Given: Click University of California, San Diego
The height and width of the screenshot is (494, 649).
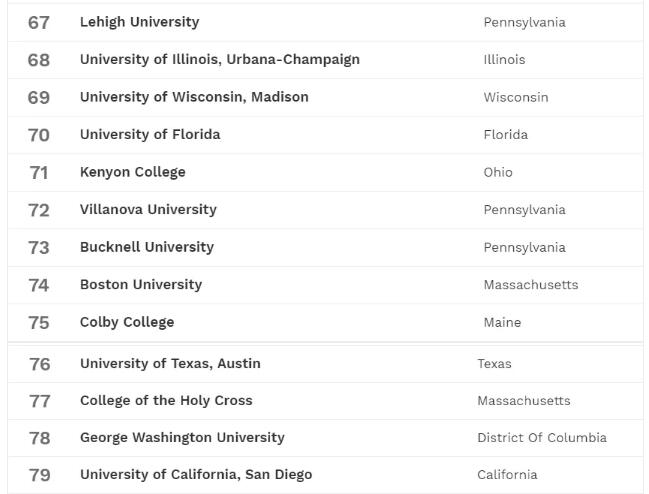Looking at the screenshot, I should click(196, 475).
